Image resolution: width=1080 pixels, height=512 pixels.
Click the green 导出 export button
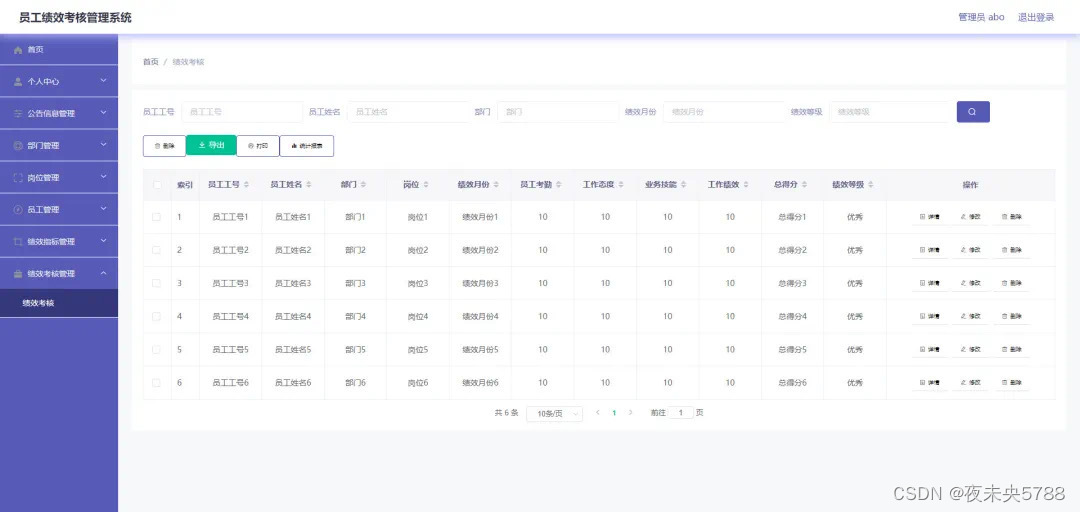click(211, 145)
